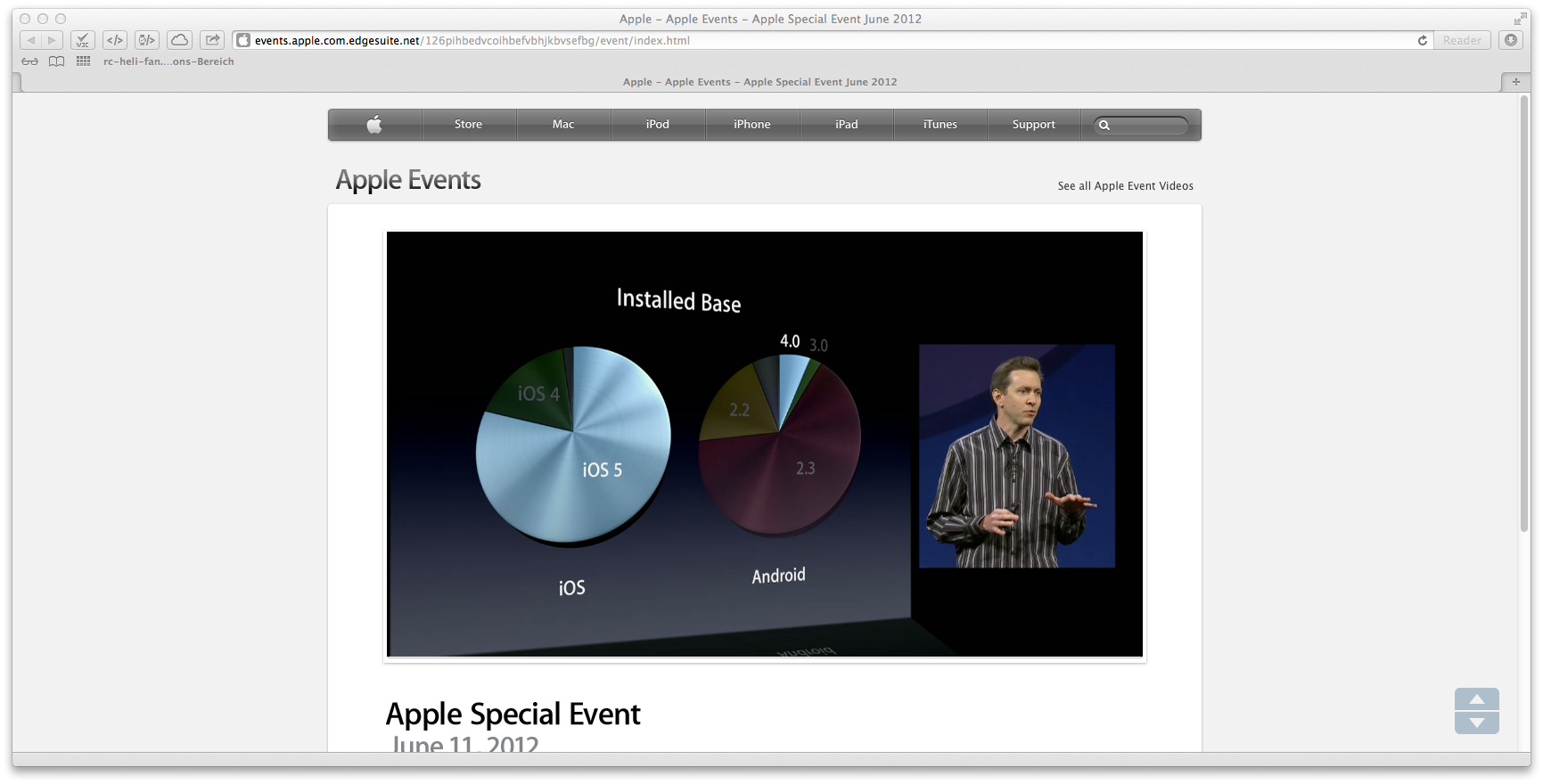This screenshot has height=784, width=1543.
Task: Select the Apple Events browser tab
Action: (760, 82)
